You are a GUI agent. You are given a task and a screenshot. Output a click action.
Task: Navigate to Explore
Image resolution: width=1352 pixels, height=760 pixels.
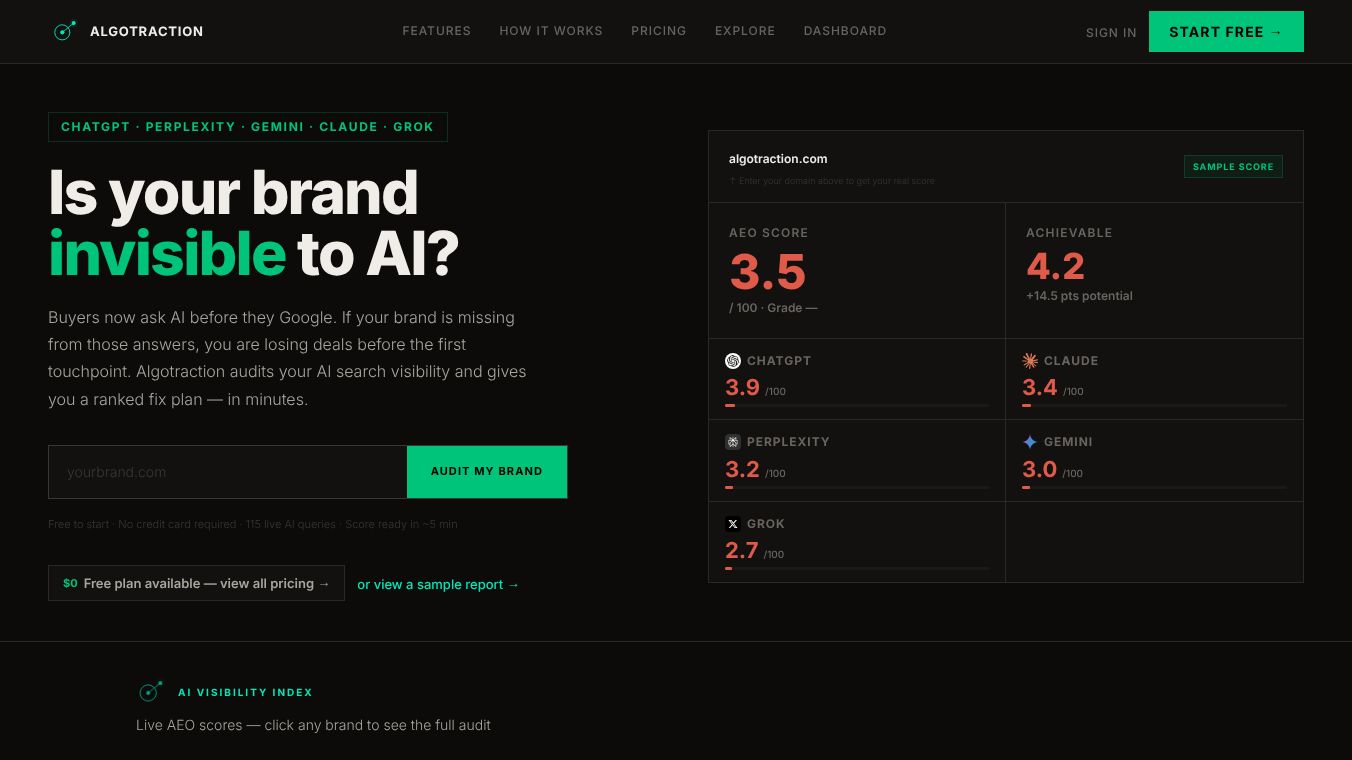(x=745, y=31)
